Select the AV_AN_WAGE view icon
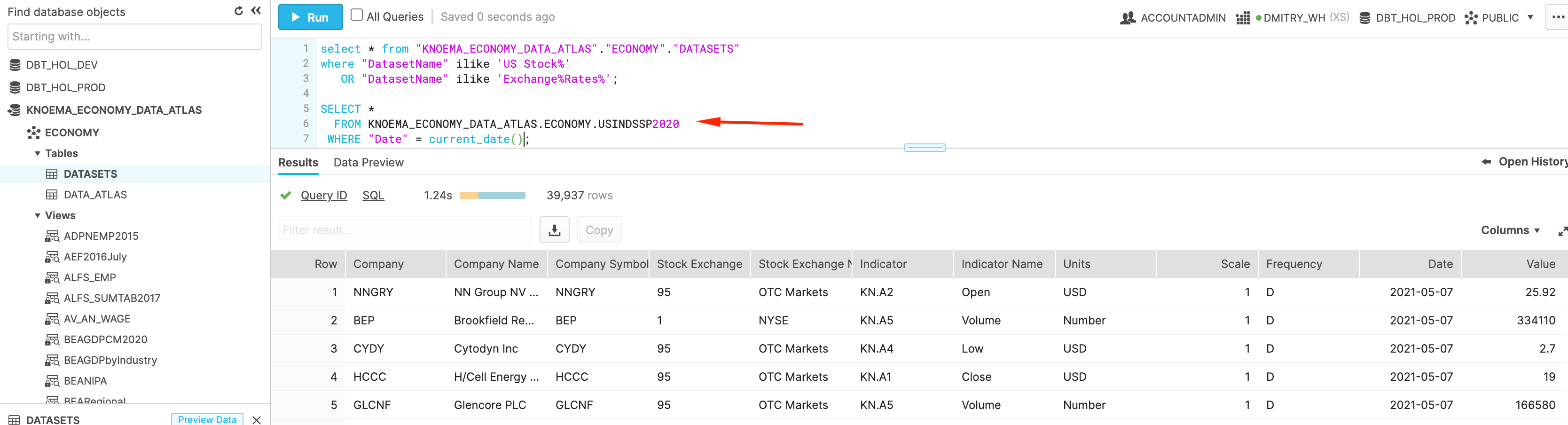 click(52, 319)
